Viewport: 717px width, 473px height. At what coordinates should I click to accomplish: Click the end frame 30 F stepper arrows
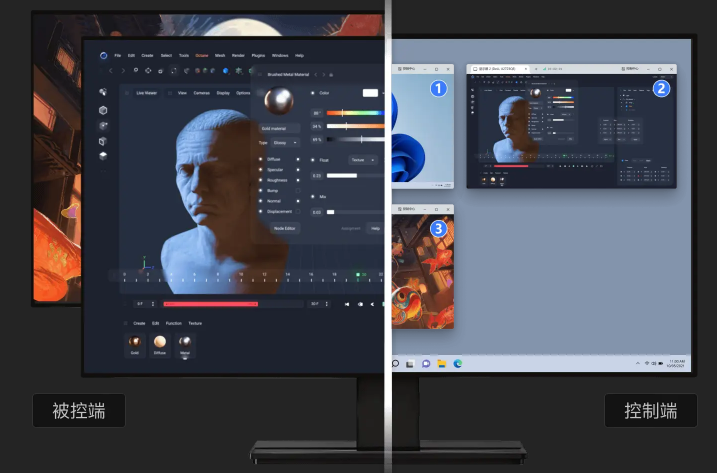pyautogui.click(x=326, y=304)
